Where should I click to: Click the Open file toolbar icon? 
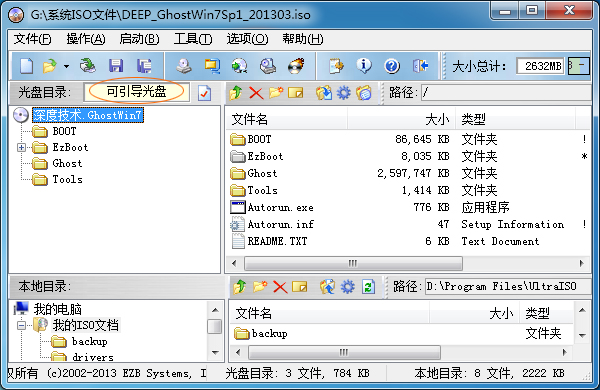click(x=50, y=66)
